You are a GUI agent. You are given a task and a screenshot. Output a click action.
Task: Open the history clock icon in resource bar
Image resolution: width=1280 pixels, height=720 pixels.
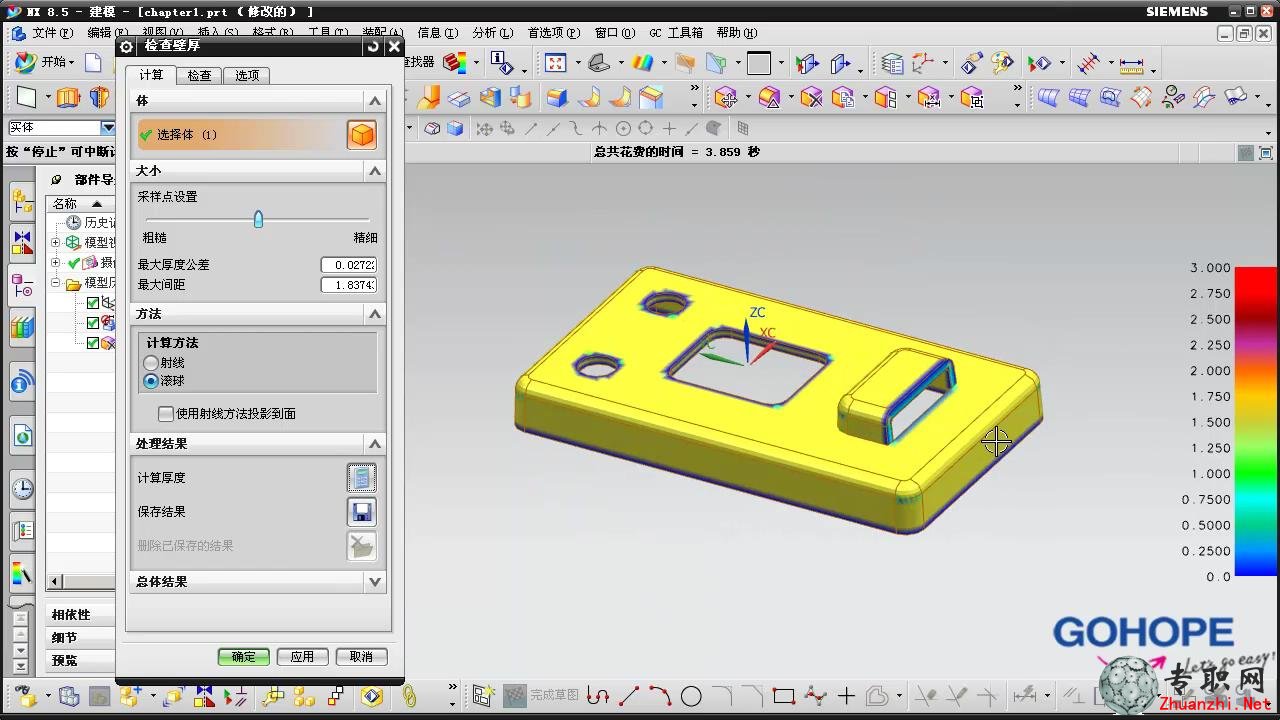pyautogui.click(x=22, y=489)
